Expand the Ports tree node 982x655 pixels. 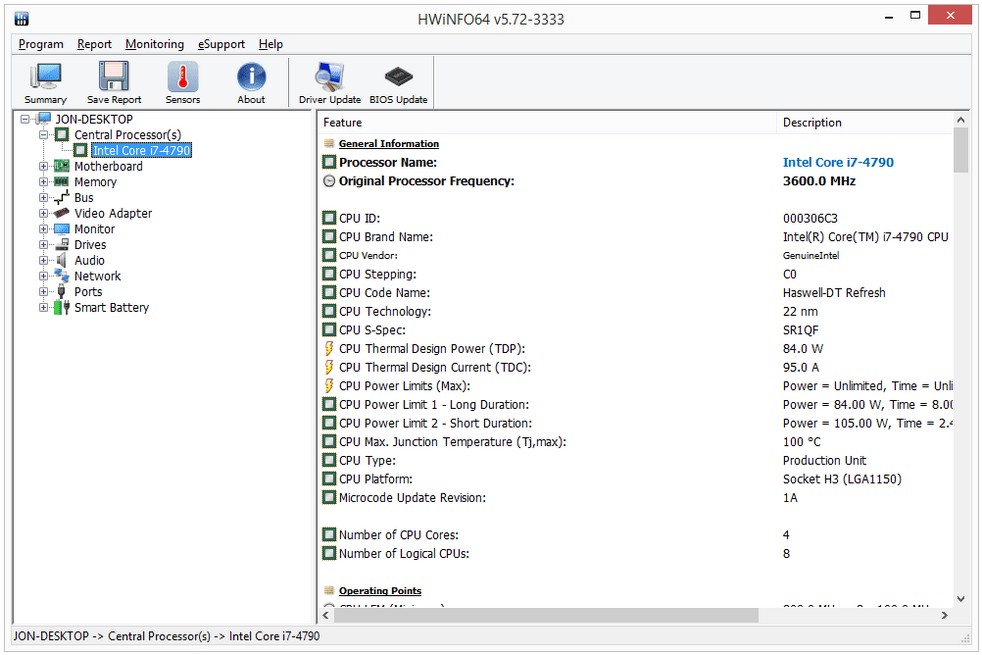coord(43,291)
